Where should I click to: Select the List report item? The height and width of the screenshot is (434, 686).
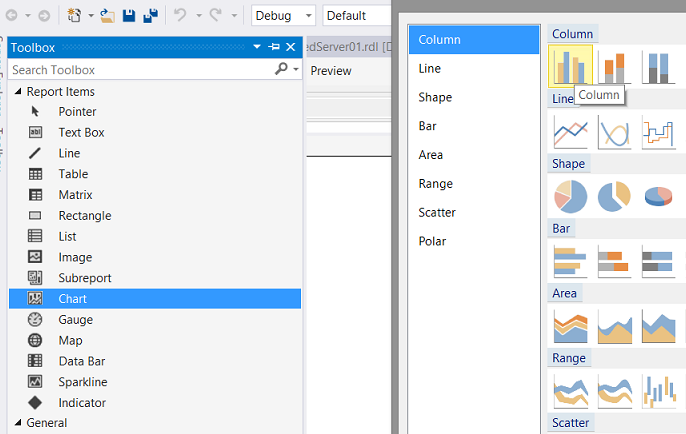point(155,236)
